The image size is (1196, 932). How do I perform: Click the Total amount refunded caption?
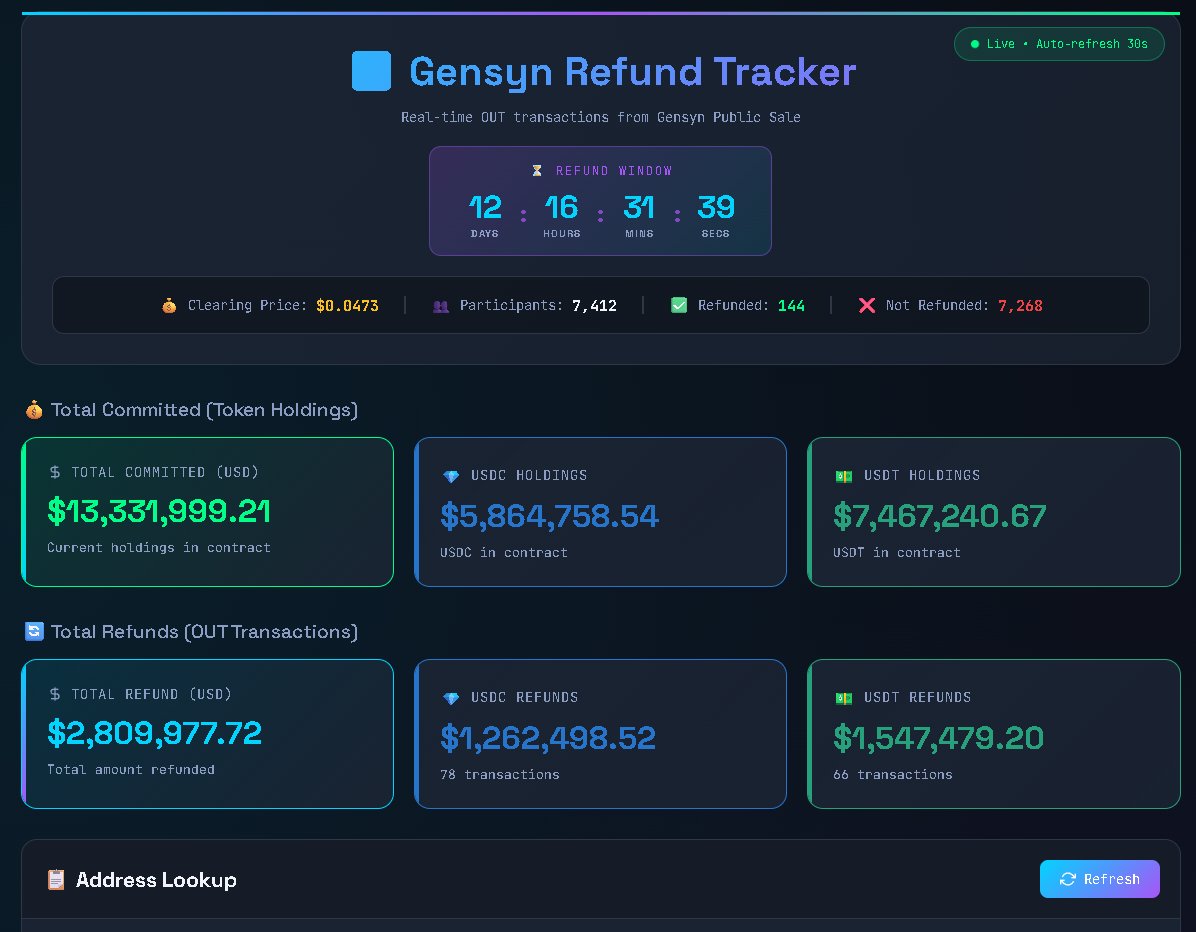[x=130, y=770]
